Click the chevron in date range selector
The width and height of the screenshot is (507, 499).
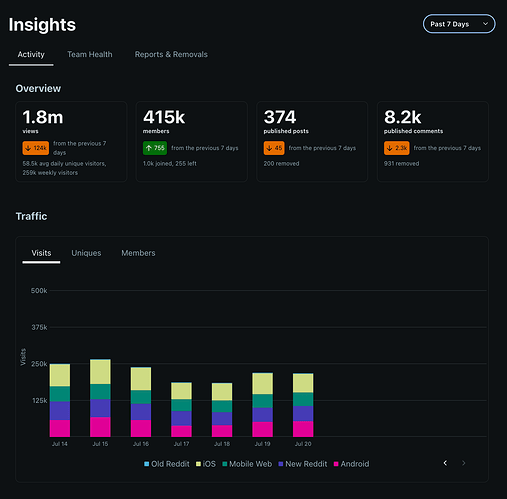point(485,24)
